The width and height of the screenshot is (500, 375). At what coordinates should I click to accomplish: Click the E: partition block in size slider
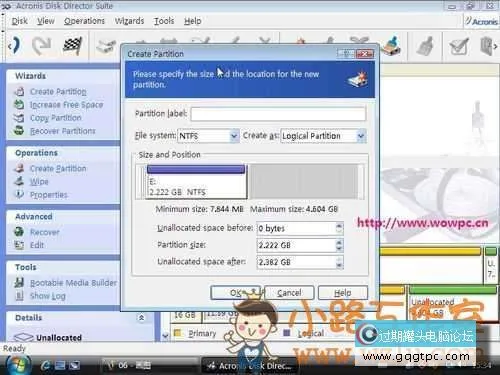point(196,182)
